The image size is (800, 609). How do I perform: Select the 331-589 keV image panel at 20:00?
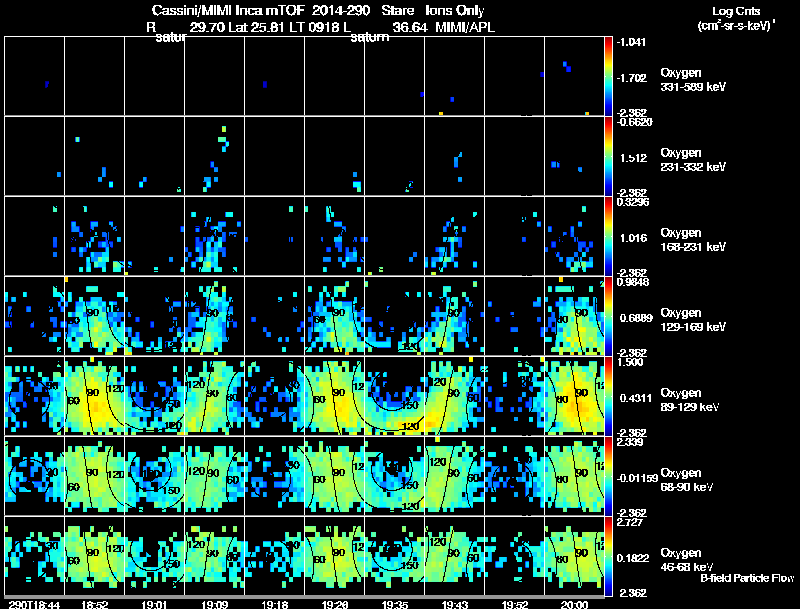(x=574, y=76)
